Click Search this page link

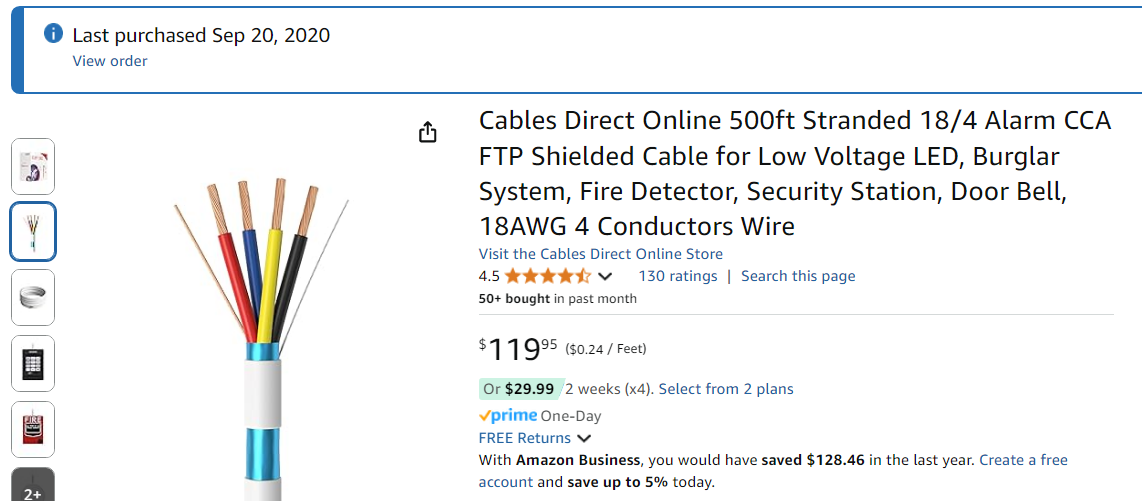click(x=798, y=276)
